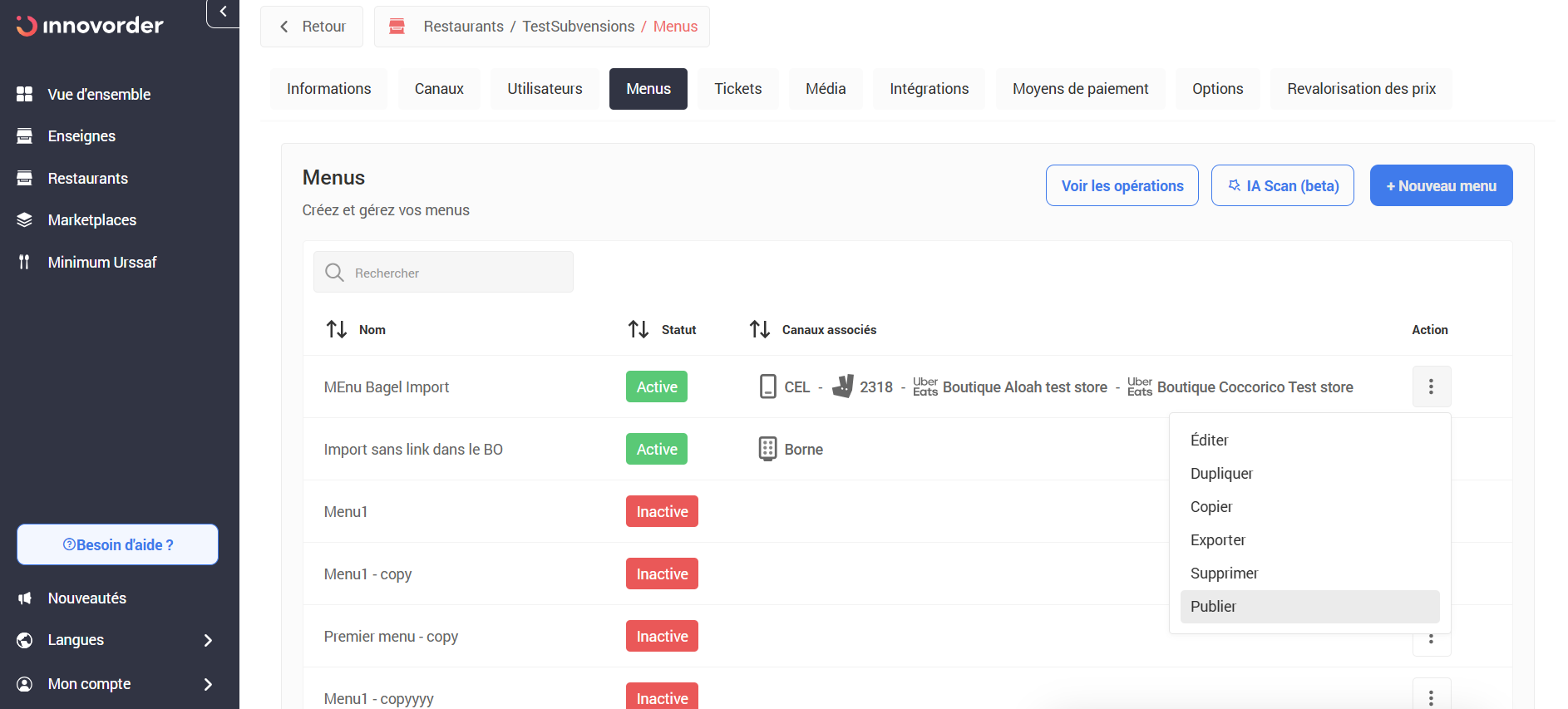This screenshot has width=1568, height=709.
Task: Open actions menu for Menu1 - copyyyy
Action: 1431,697
